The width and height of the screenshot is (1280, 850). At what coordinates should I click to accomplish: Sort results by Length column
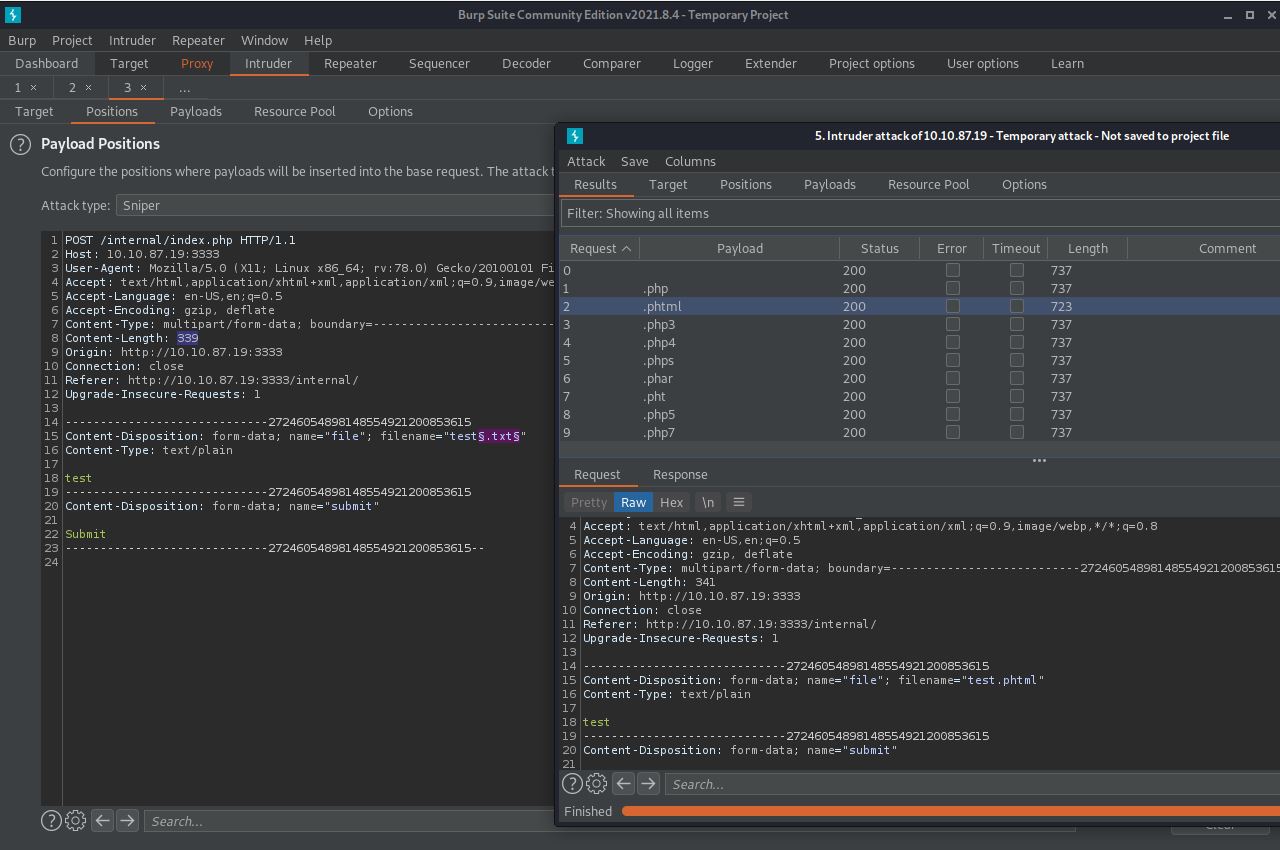tap(1088, 248)
